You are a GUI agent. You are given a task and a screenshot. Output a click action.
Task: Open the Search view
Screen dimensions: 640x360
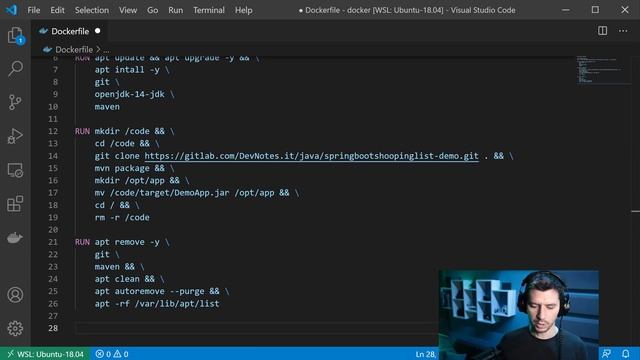(15, 68)
